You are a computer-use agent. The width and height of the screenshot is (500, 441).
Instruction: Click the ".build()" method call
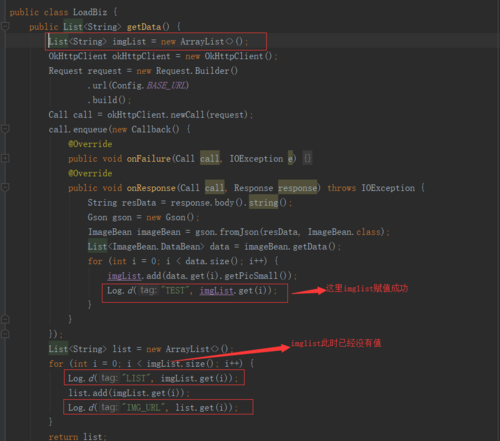tap(107, 100)
